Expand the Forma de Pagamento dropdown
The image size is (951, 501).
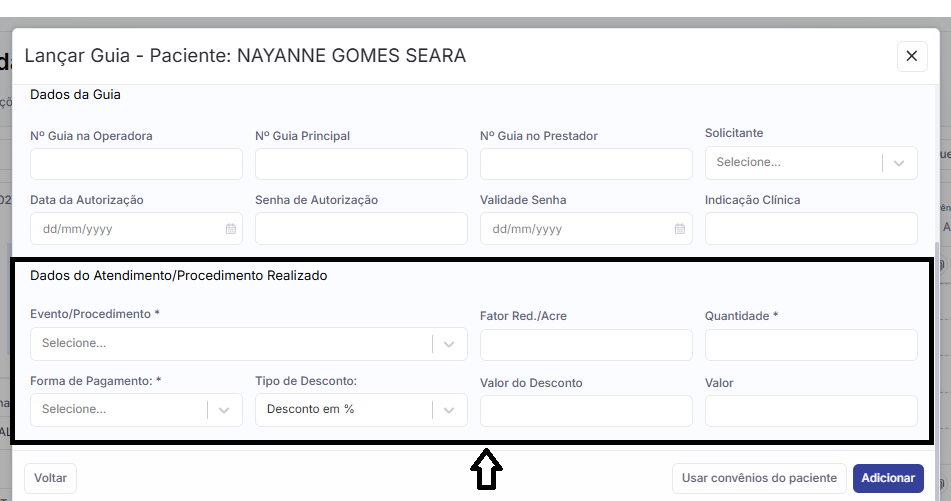click(136, 410)
